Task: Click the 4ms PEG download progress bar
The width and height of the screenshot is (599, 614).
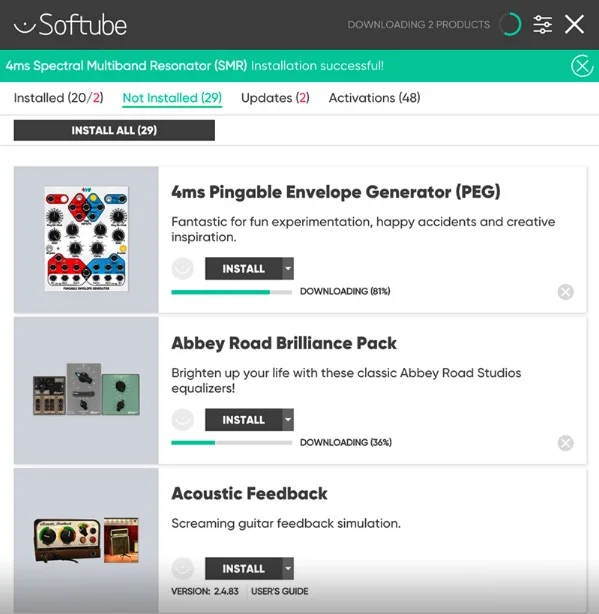Action: (x=232, y=292)
